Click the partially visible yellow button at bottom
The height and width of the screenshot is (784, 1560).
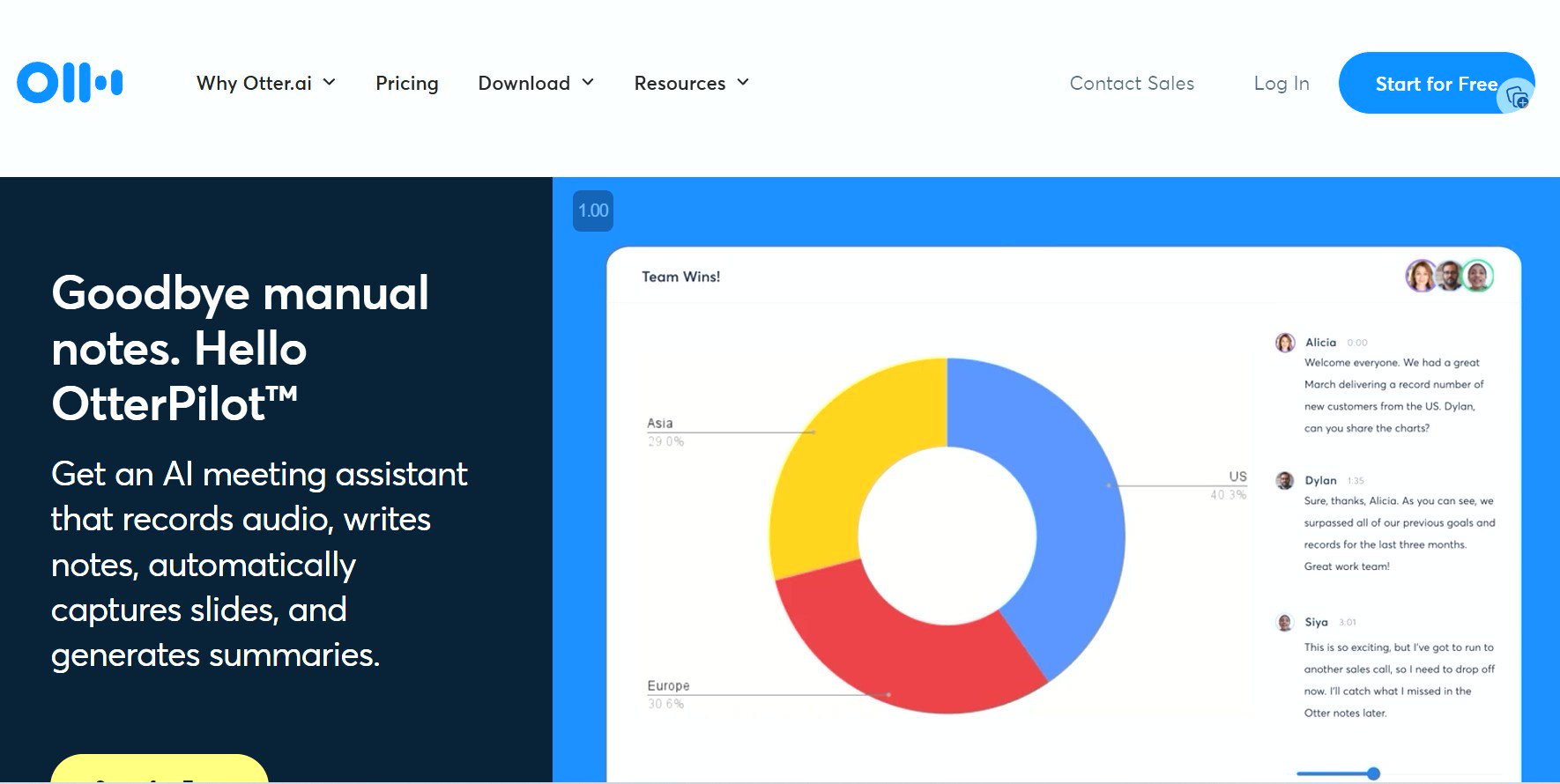coord(160,769)
